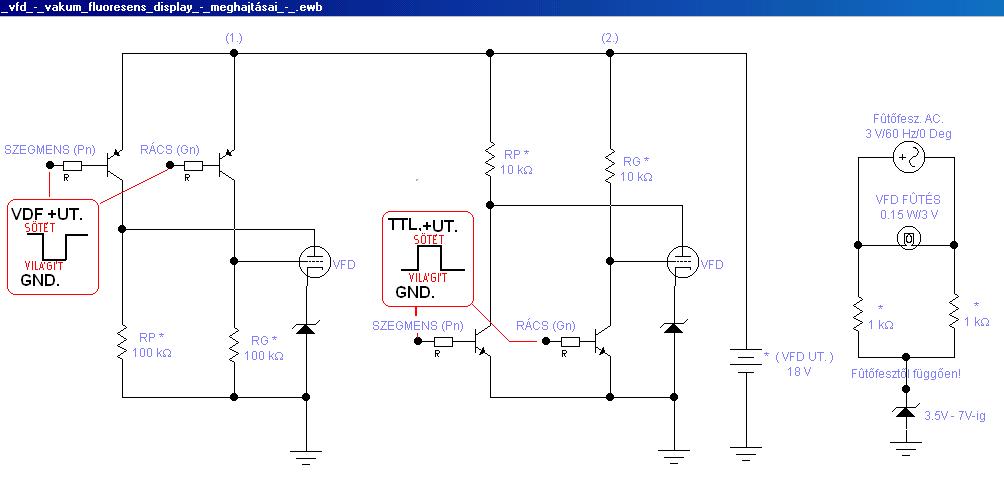
Task: Click the SZEGMENS (Pn) input terminal dot in circuit (2.)
Action: tap(418, 342)
